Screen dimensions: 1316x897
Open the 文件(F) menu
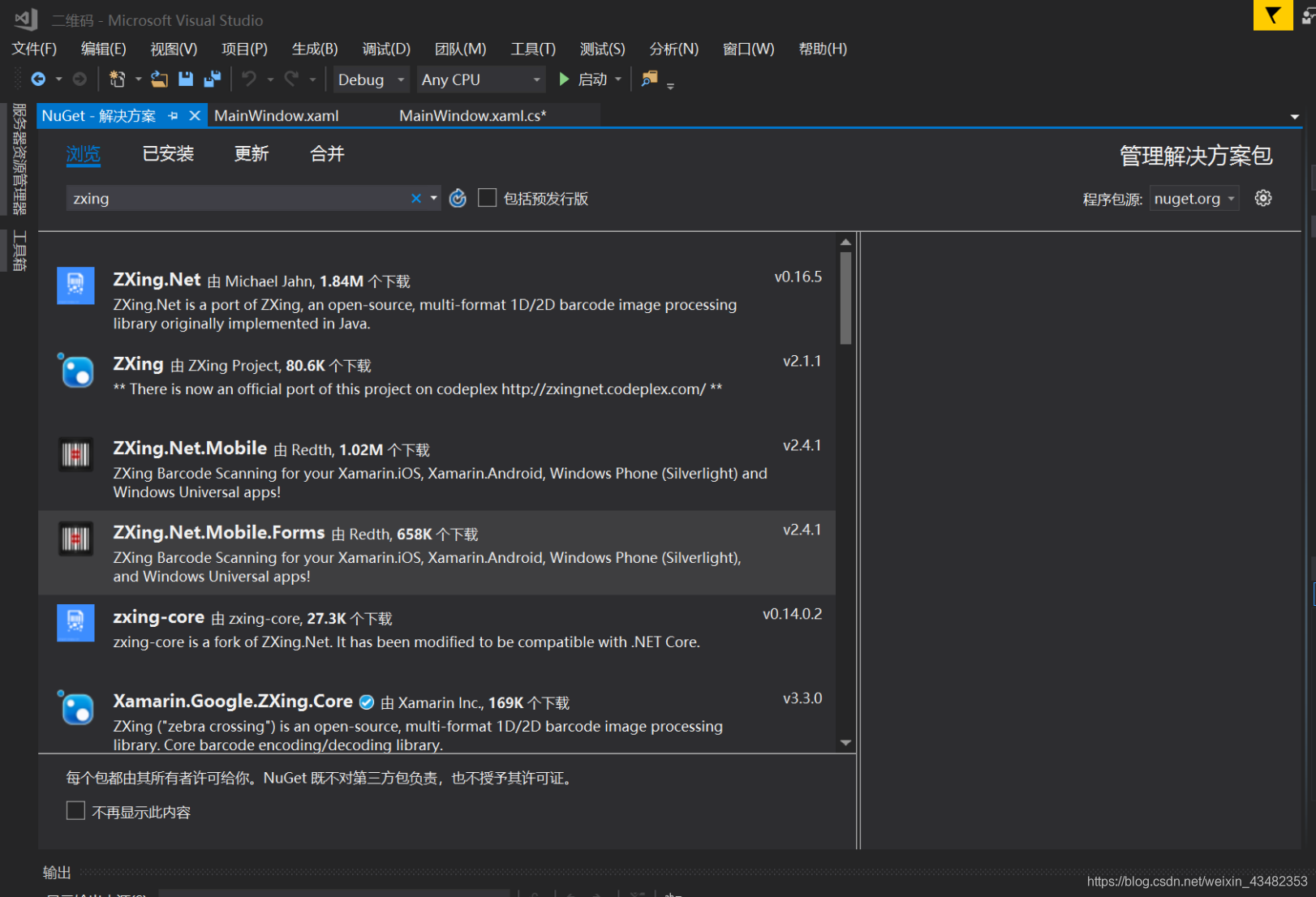34,49
